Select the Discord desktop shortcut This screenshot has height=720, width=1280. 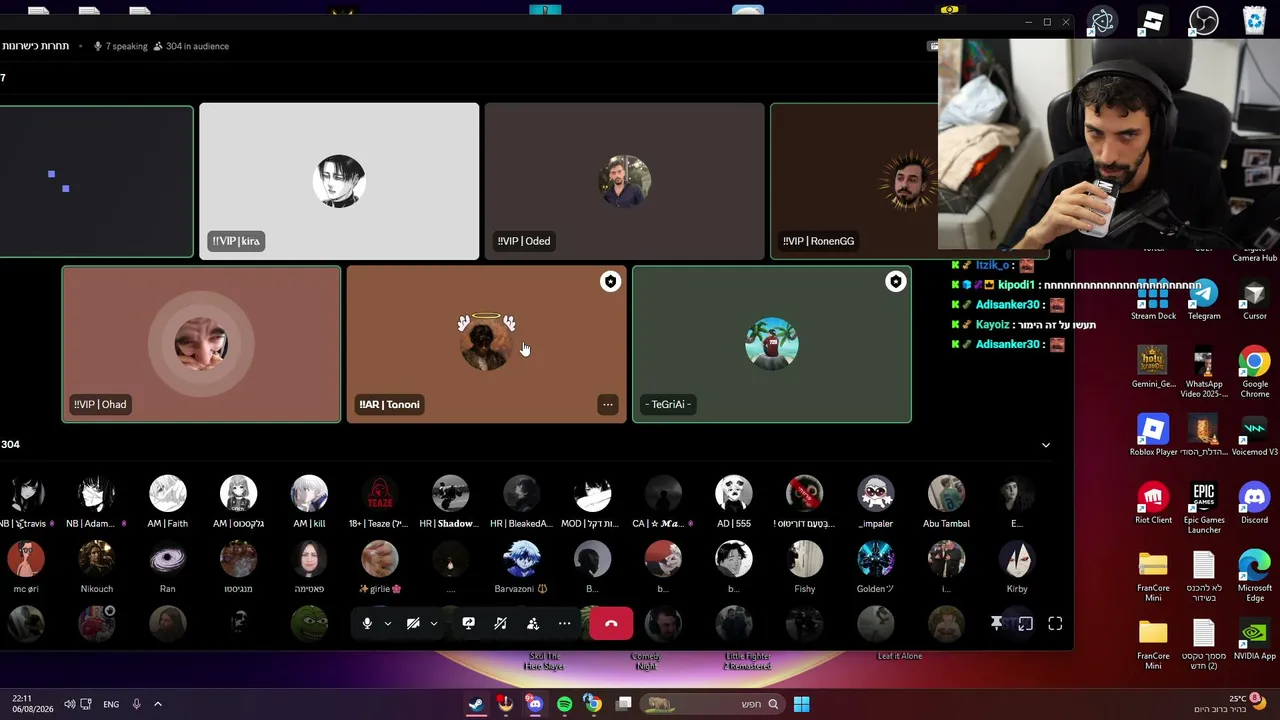(1255, 503)
